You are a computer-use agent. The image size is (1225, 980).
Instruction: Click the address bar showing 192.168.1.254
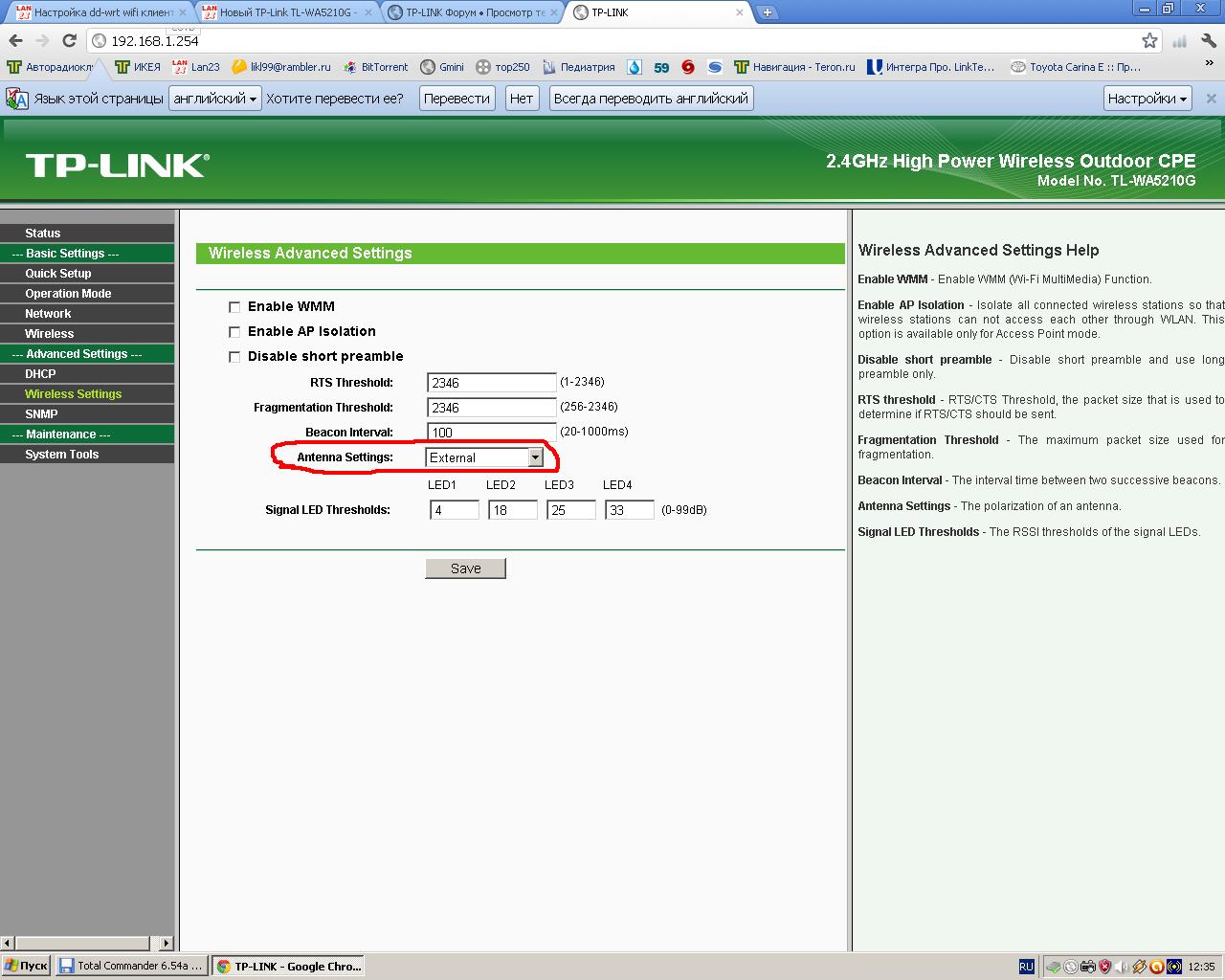[622, 40]
